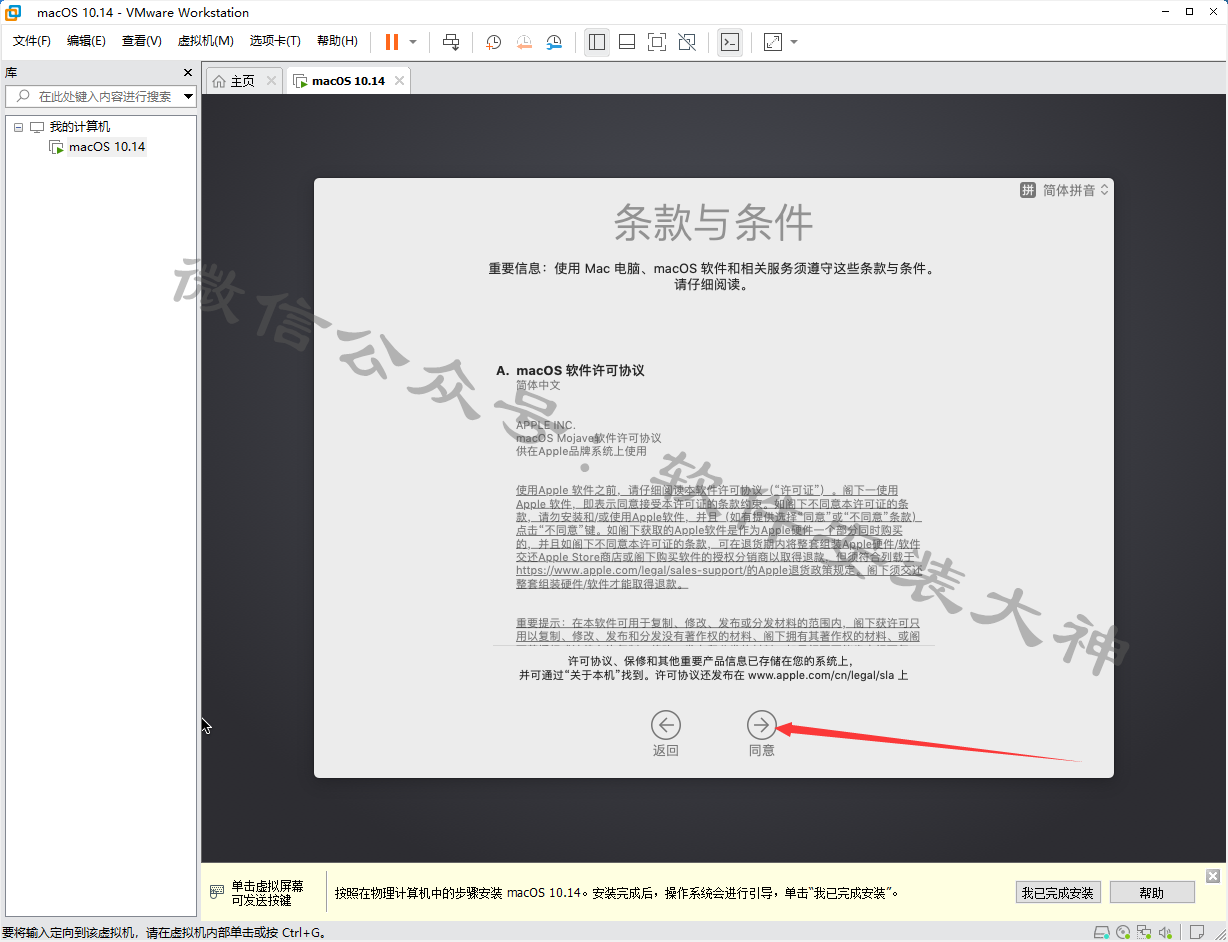Toggle the thumbnail bar view icon
The height and width of the screenshot is (942, 1228).
point(627,42)
